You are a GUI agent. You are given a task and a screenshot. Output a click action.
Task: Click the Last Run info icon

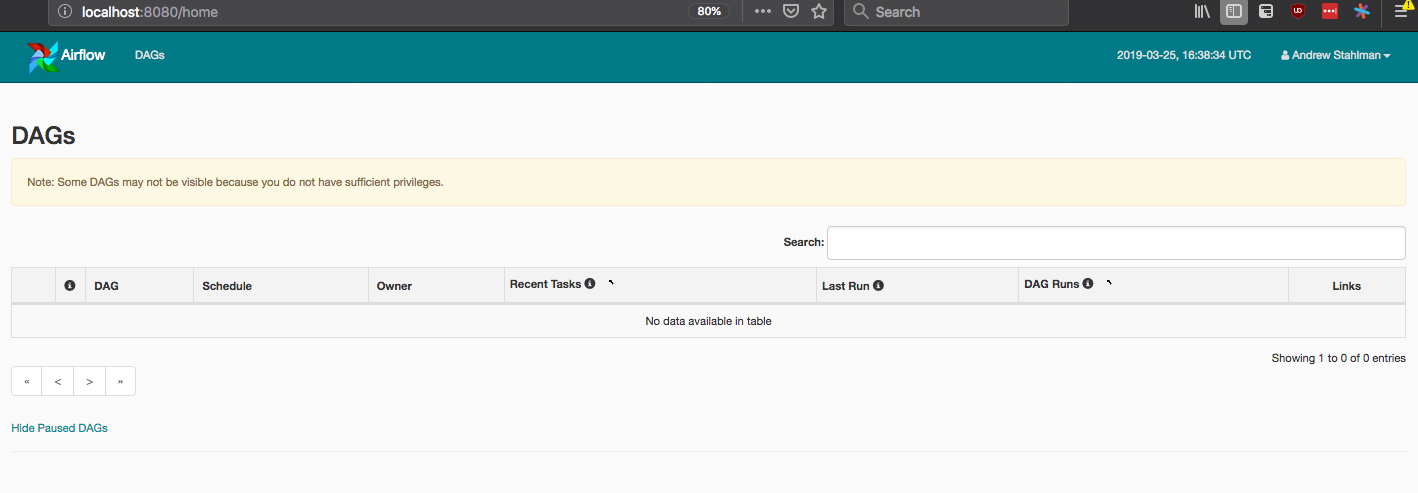(878, 285)
